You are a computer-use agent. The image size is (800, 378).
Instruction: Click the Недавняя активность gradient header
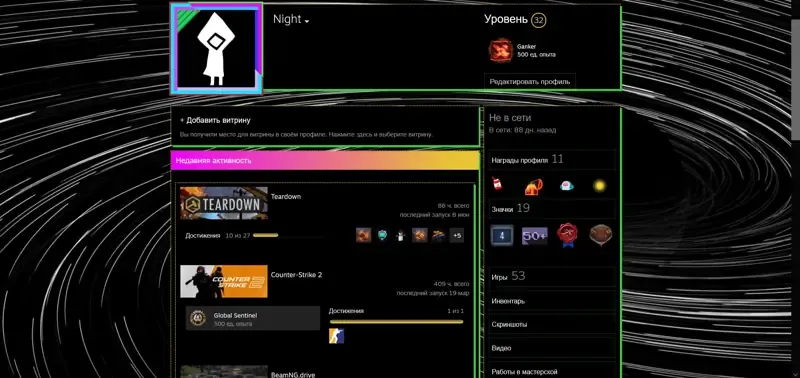[325, 160]
